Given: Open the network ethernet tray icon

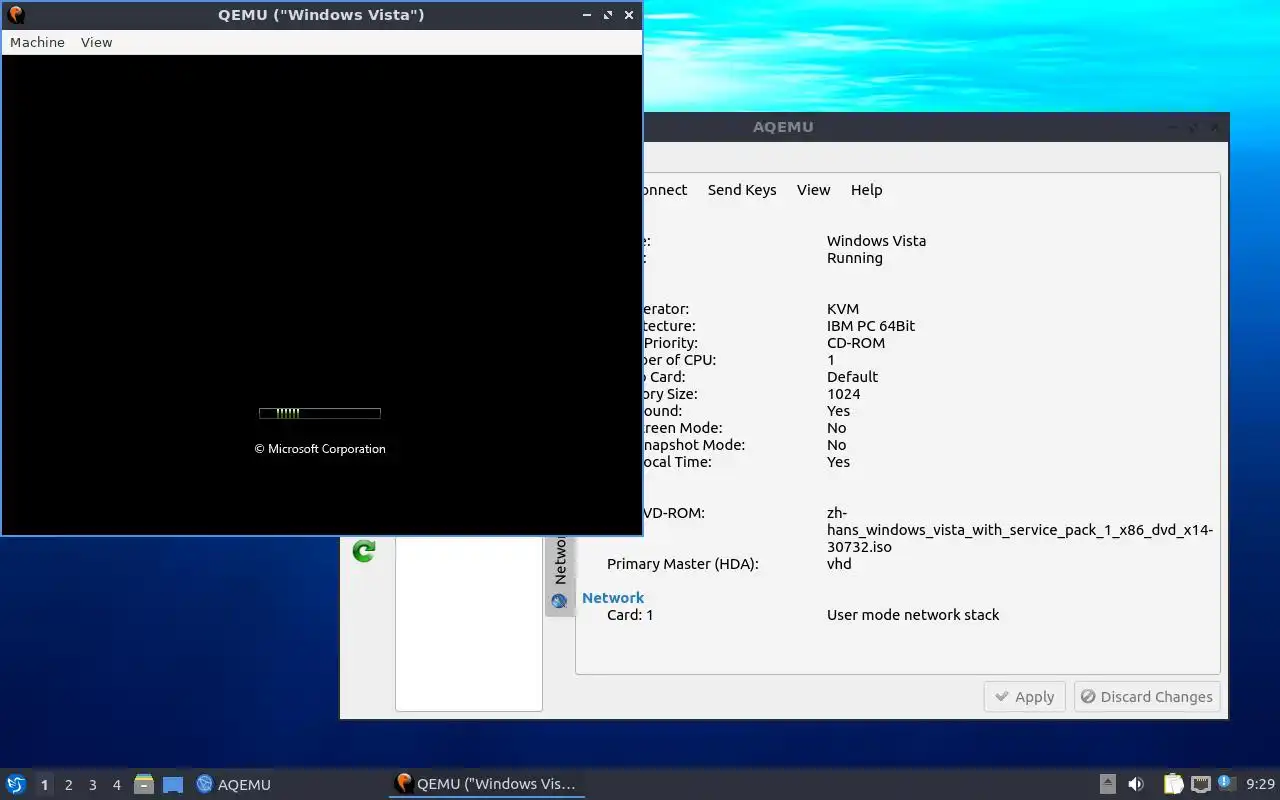Looking at the screenshot, I should (1201, 784).
